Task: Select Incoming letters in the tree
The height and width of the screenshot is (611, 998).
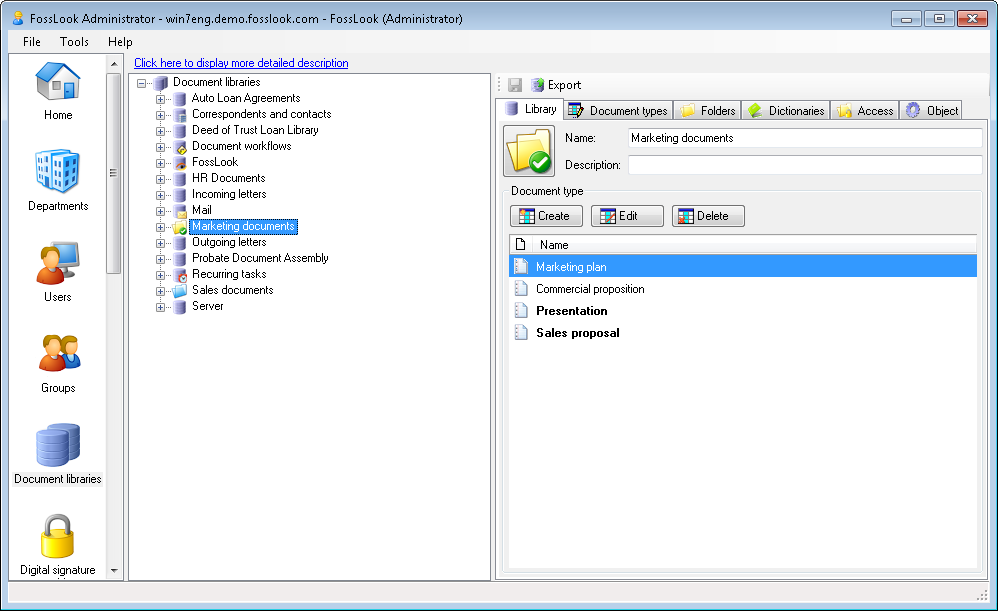Action: (x=229, y=195)
